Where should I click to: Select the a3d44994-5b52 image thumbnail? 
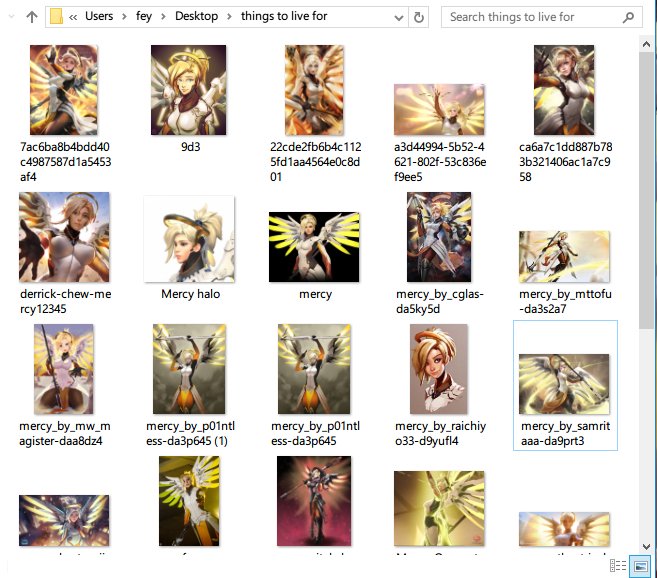pyautogui.click(x=439, y=109)
